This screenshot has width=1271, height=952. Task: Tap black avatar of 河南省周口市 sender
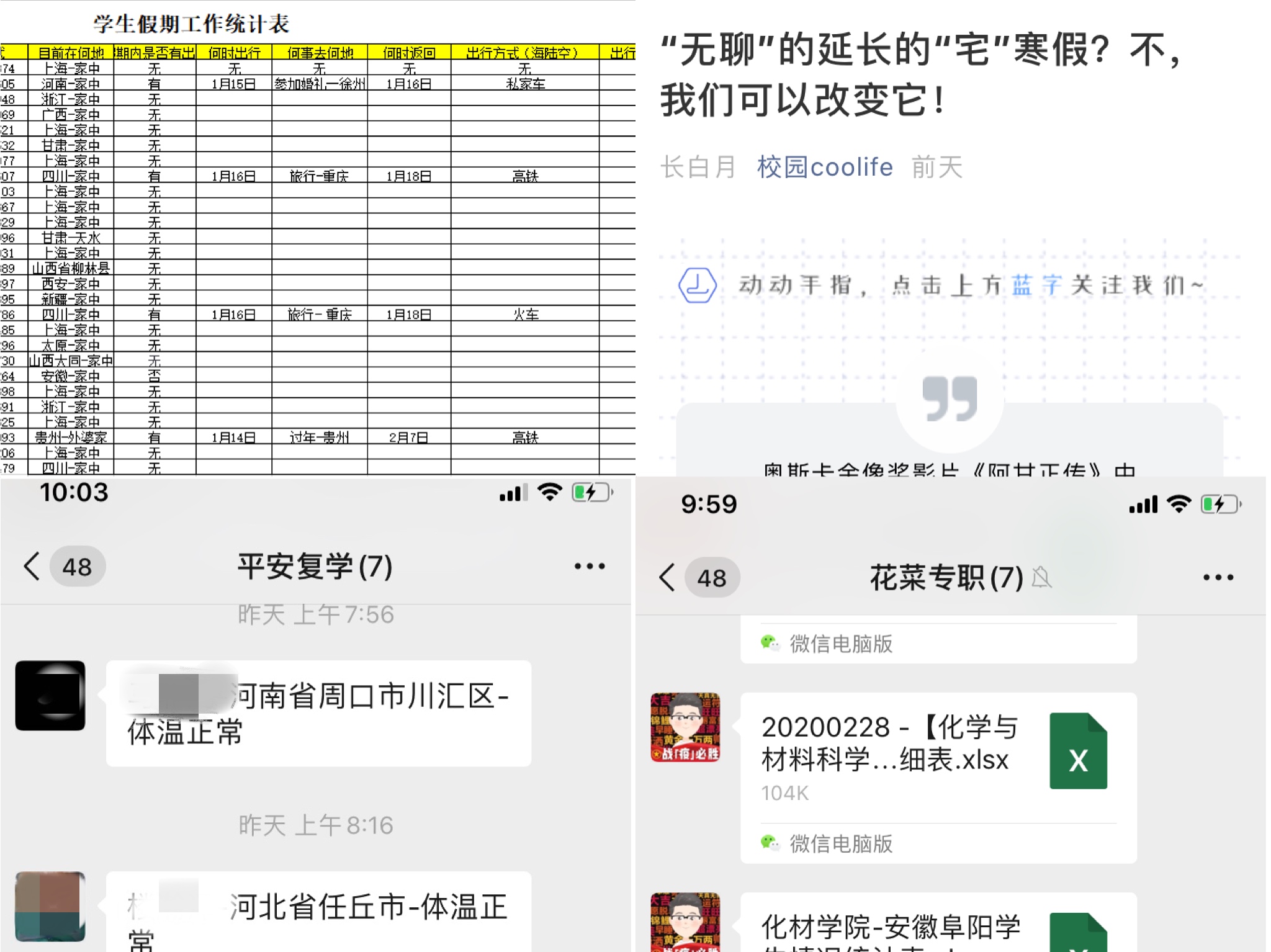pos(50,695)
